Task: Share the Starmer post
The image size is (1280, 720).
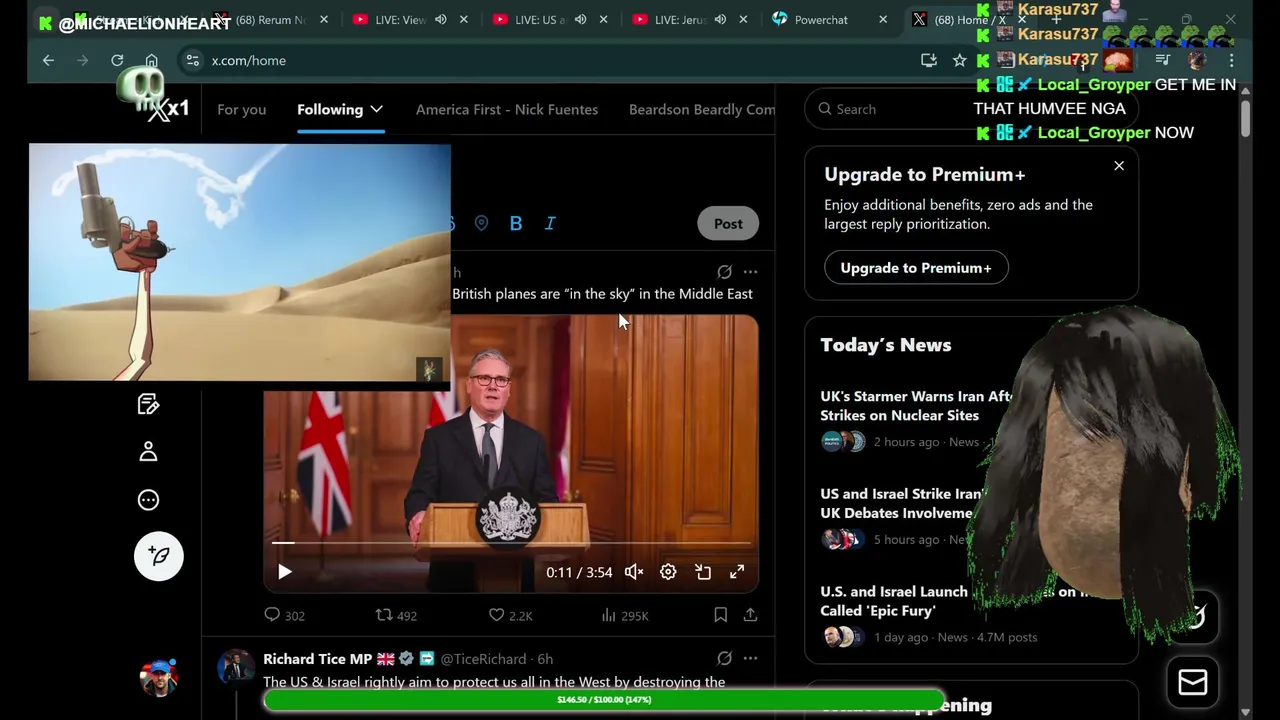Action: 750,615
